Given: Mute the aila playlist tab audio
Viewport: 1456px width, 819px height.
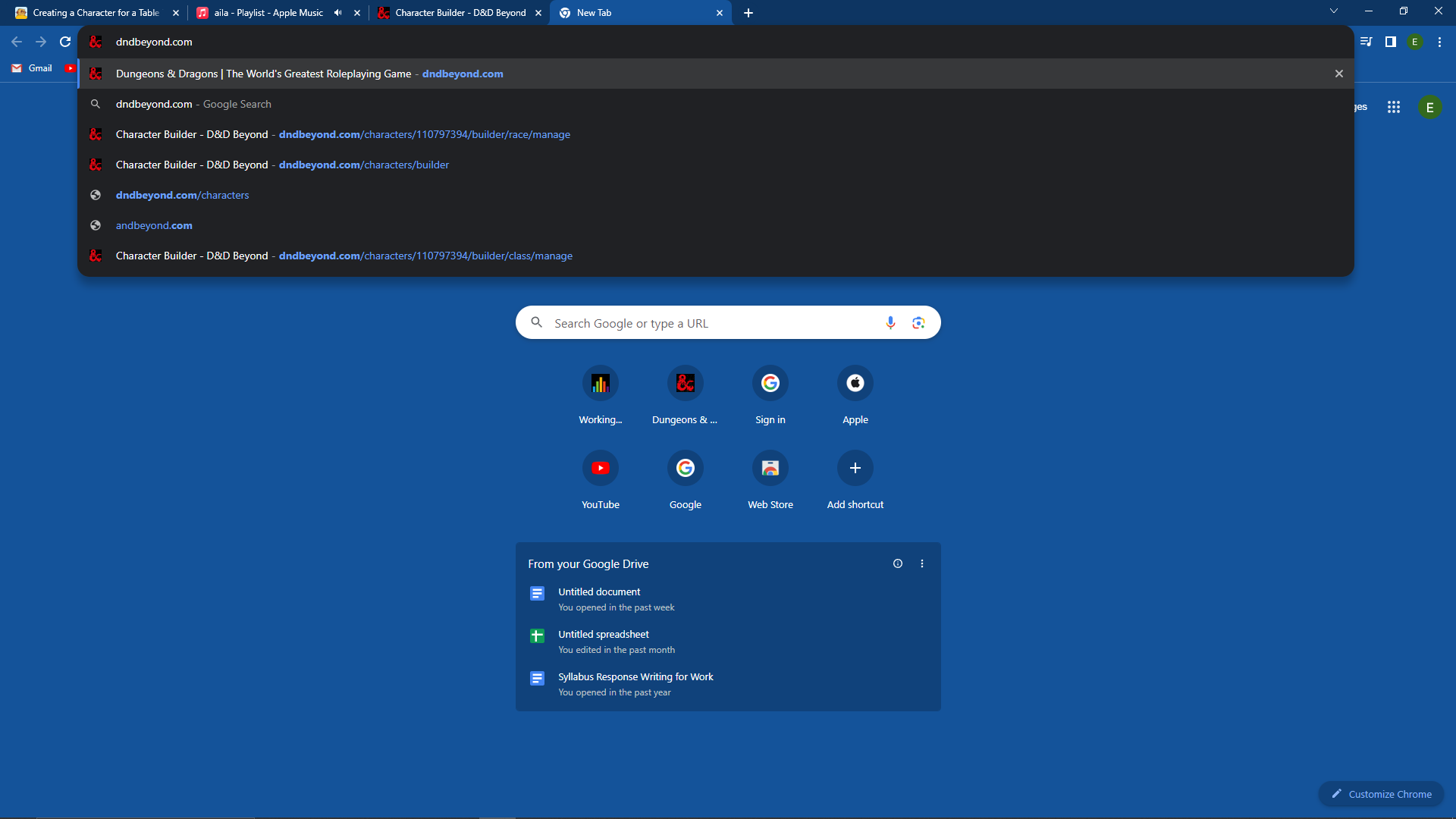Looking at the screenshot, I should pos(338,12).
